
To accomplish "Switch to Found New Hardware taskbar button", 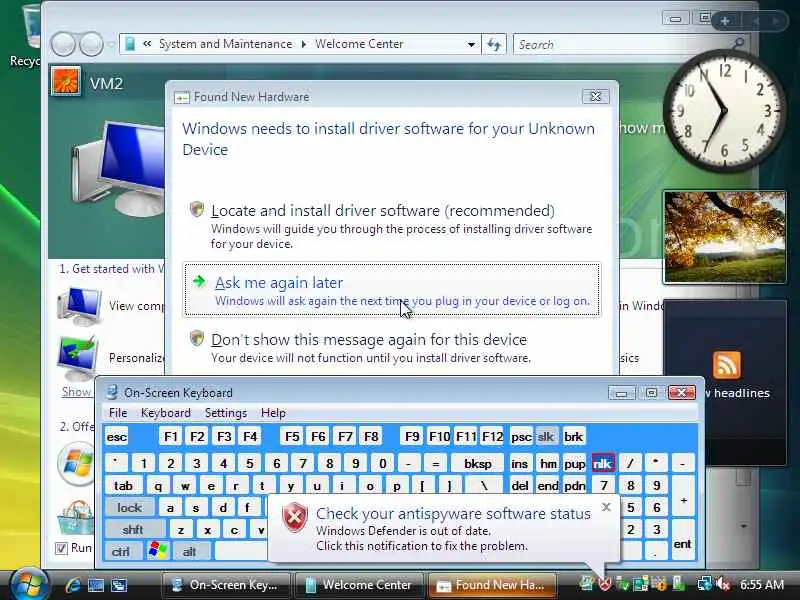I will (x=492, y=585).
